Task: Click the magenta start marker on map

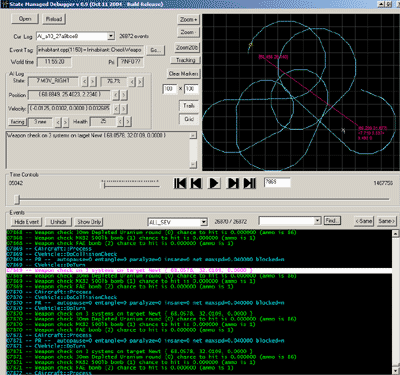Action: [273, 57]
